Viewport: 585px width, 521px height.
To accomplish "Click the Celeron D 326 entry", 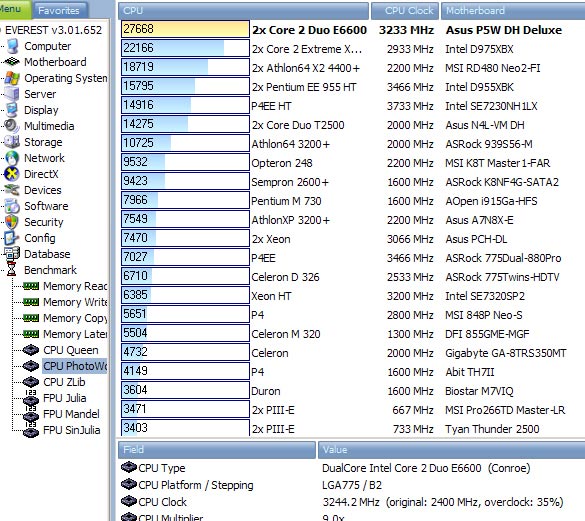I will pos(285,277).
